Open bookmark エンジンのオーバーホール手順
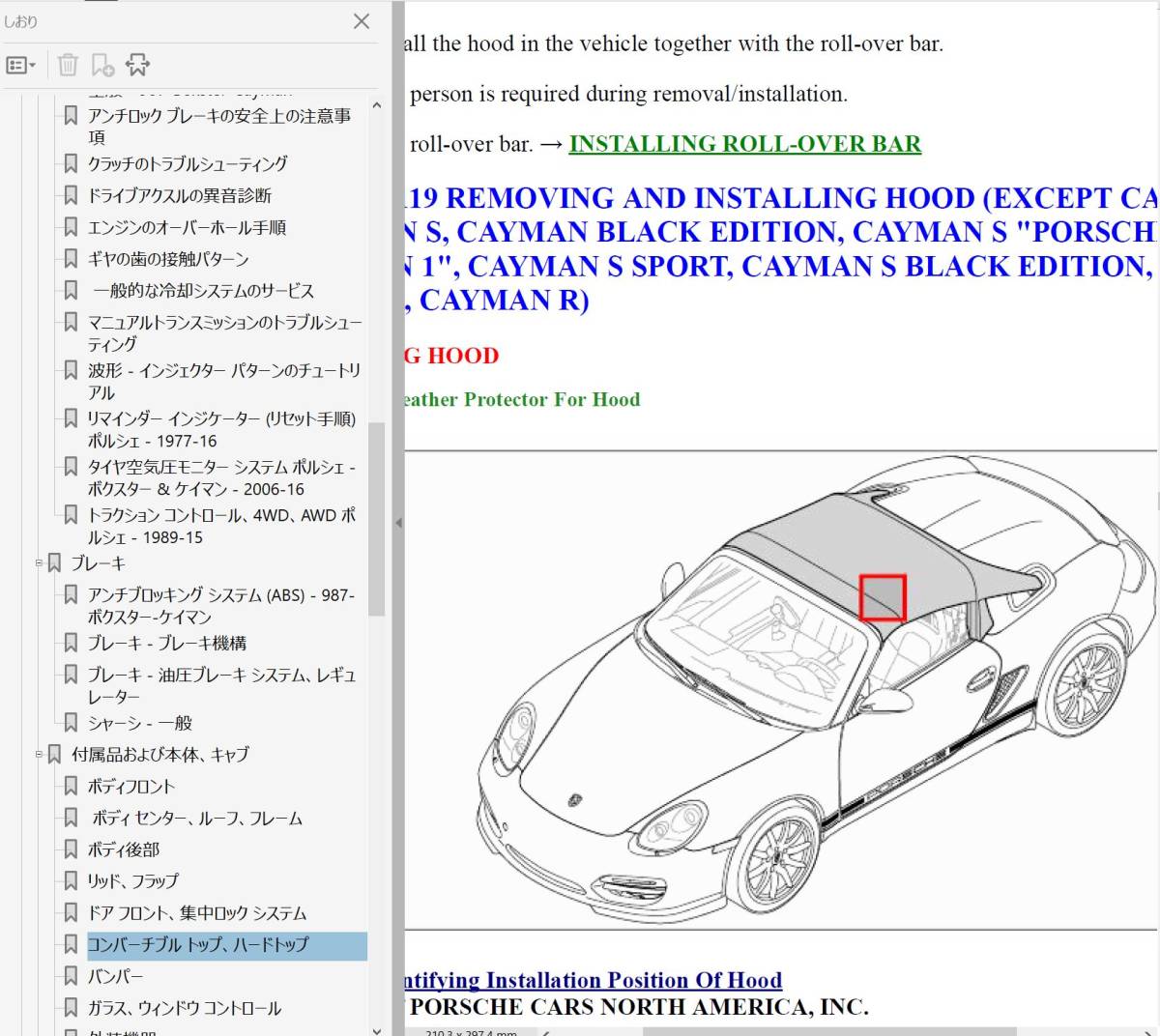 [187, 227]
